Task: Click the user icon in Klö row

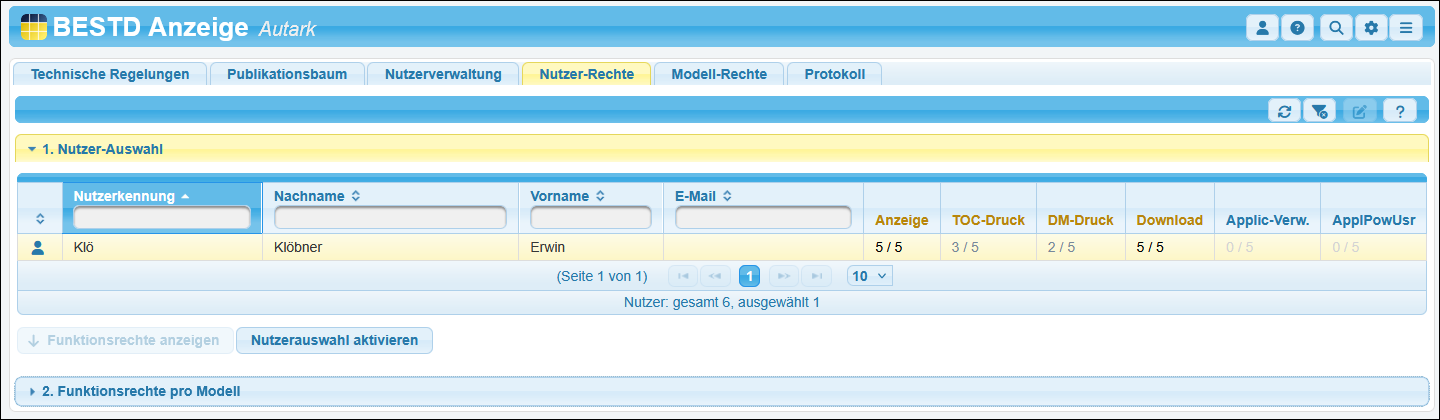Action: click(x=38, y=247)
